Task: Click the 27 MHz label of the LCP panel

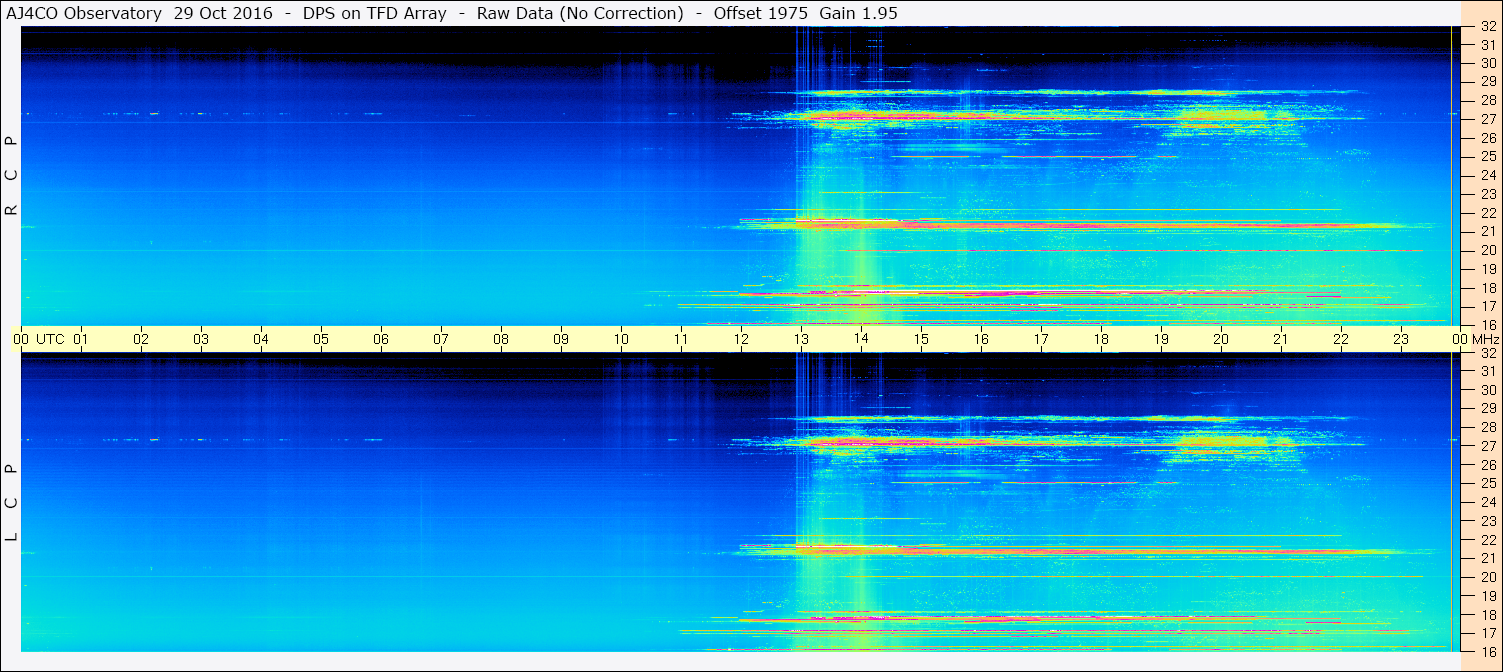Action: [x=1487, y=446]
